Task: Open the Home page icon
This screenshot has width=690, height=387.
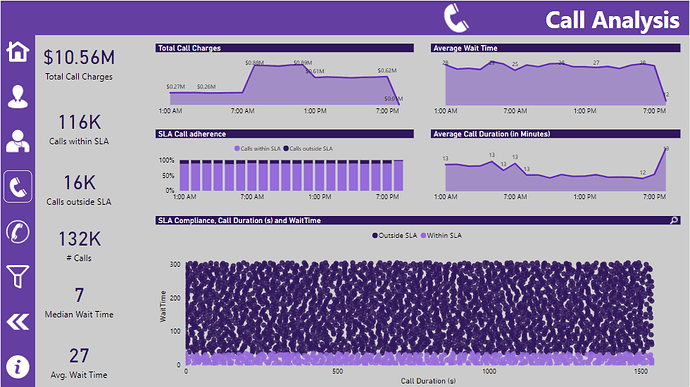Action: point(18,52)
